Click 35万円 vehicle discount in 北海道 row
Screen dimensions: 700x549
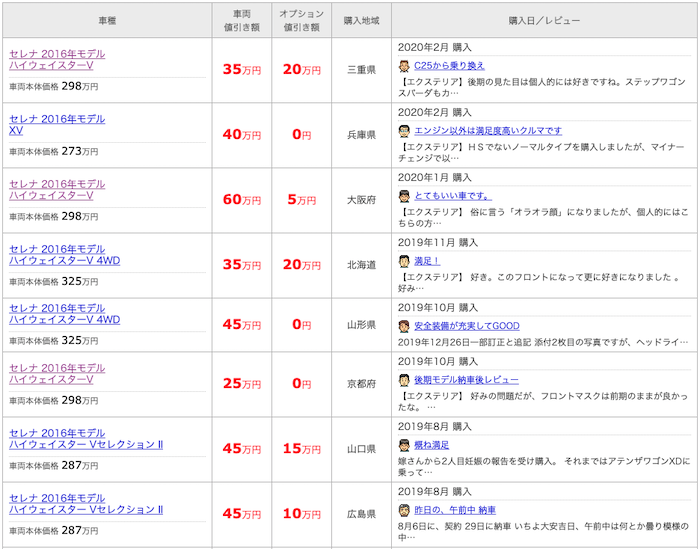[242, 265]
